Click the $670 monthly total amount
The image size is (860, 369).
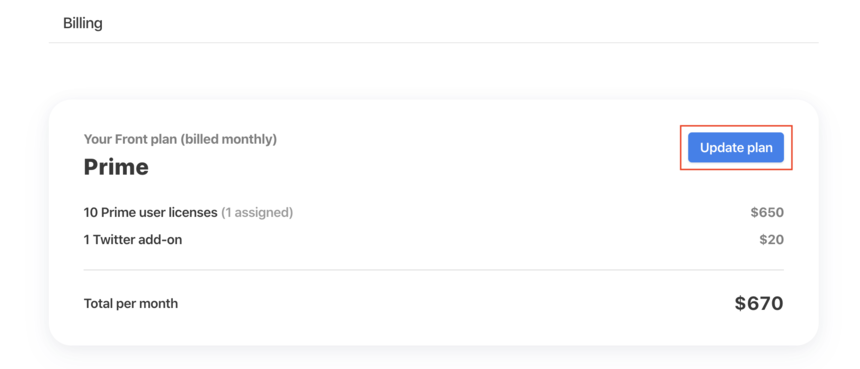(759, 303)
